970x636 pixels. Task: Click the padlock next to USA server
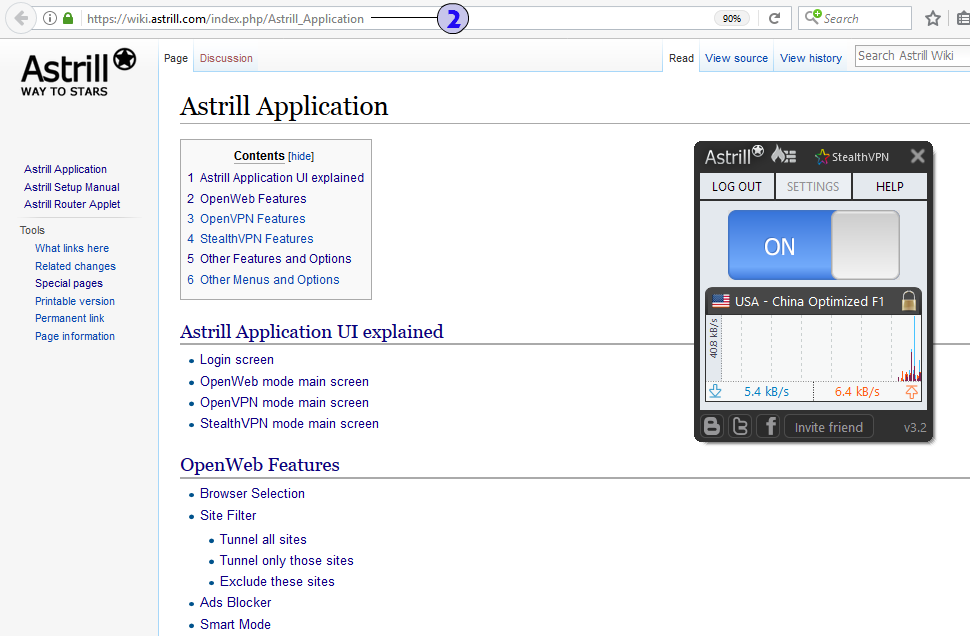point(909,301)
